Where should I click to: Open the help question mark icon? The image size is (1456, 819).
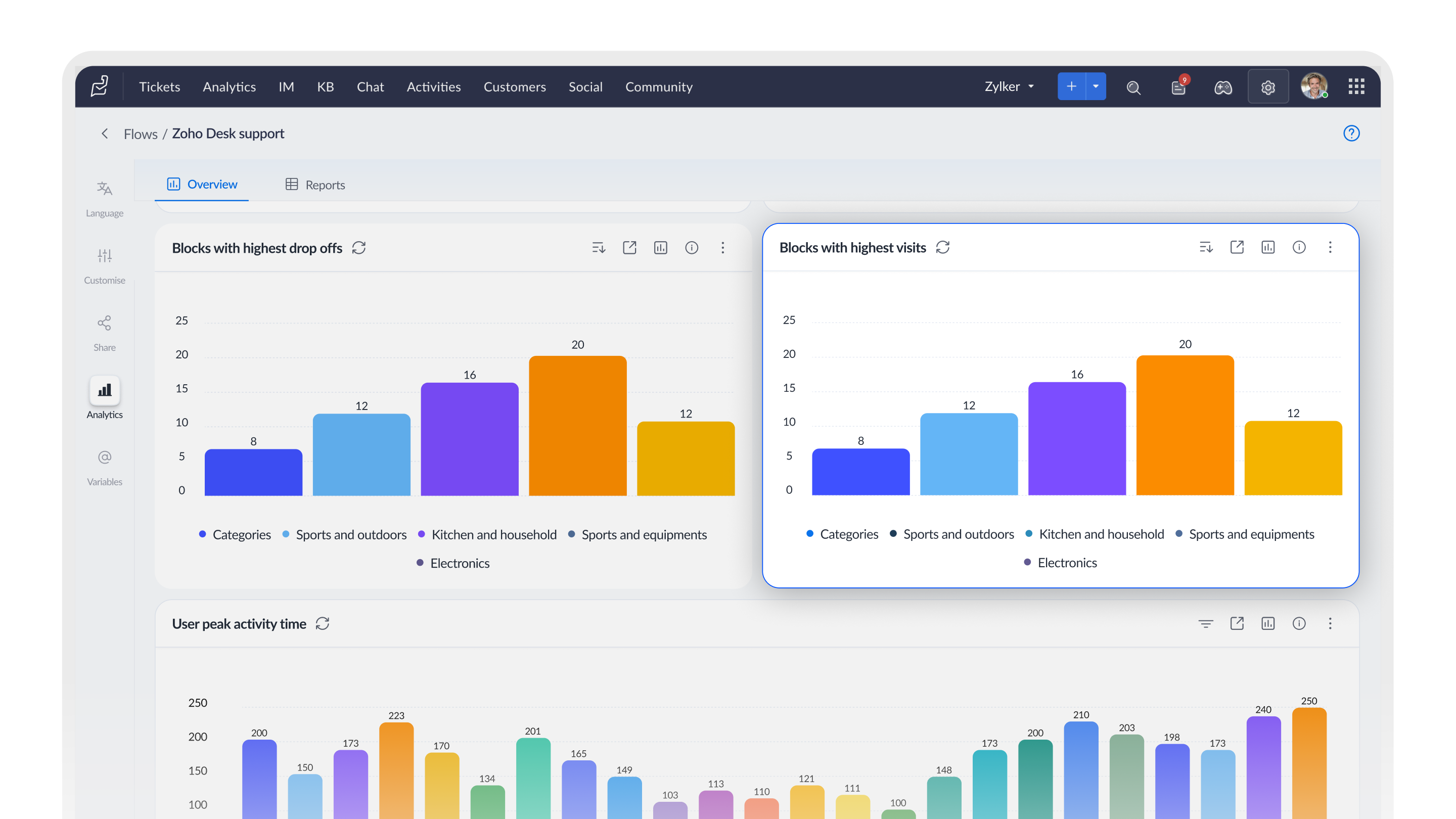[1351, 133]
